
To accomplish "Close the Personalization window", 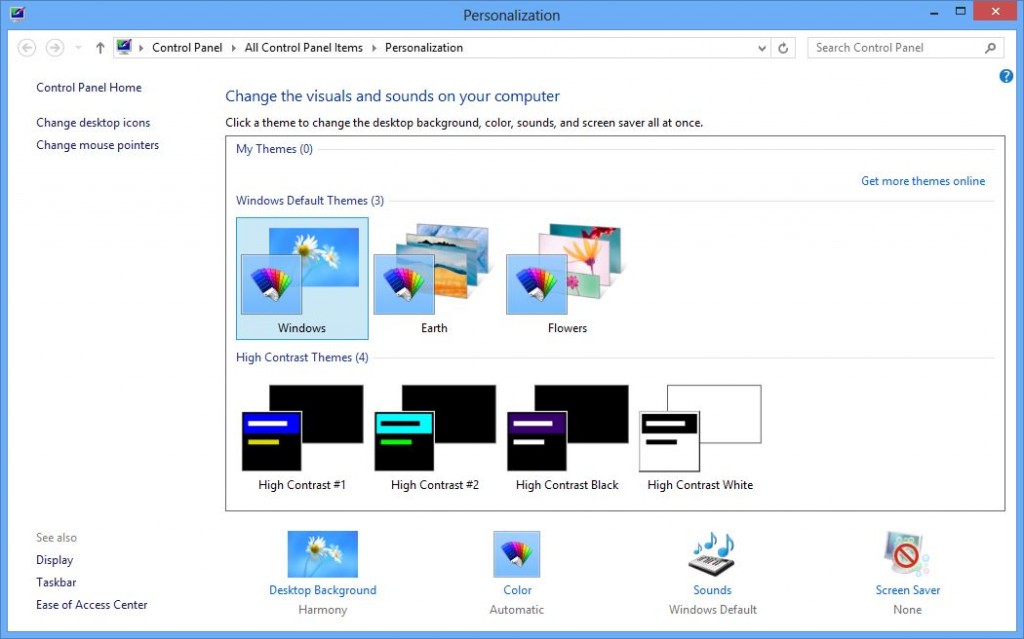I will pyautogui.click(x=995, y=11).
